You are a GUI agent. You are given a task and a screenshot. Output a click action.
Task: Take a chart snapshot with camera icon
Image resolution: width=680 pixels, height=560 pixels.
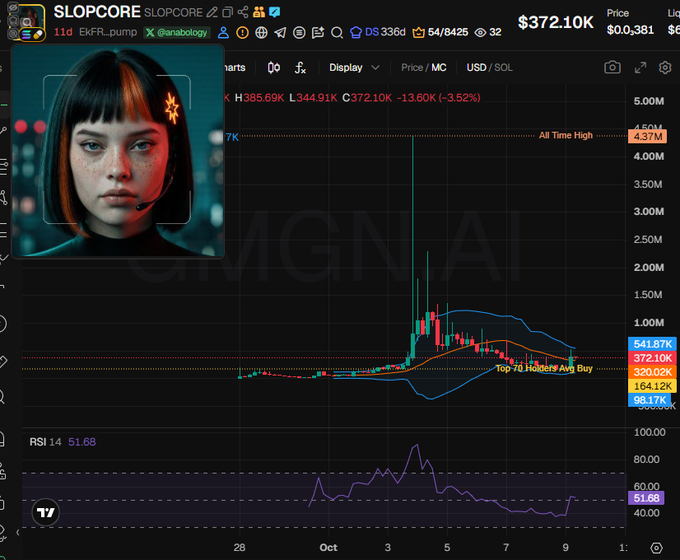(612, 67)
